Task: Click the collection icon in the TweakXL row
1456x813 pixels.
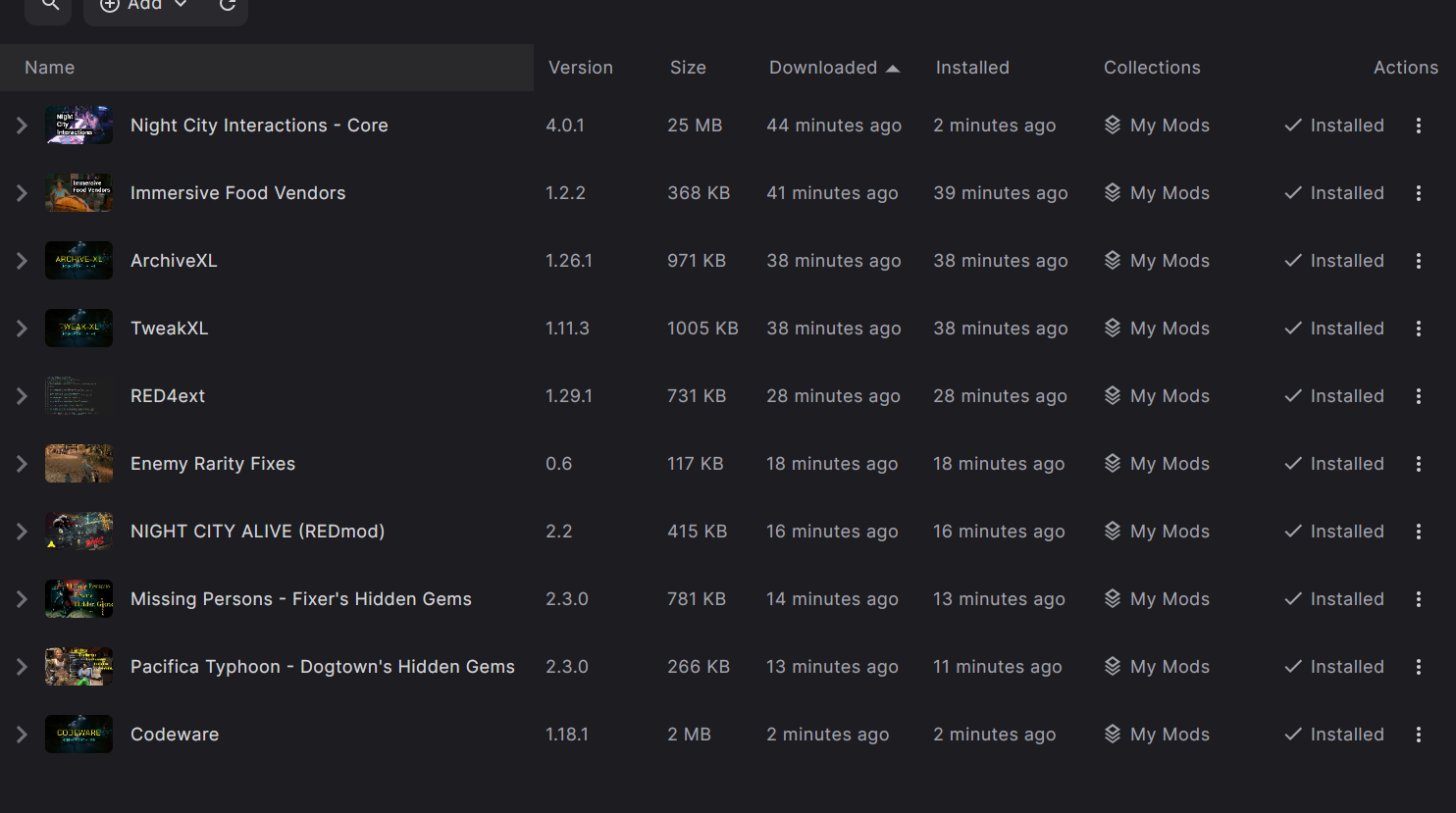Action: point(1113,329)
